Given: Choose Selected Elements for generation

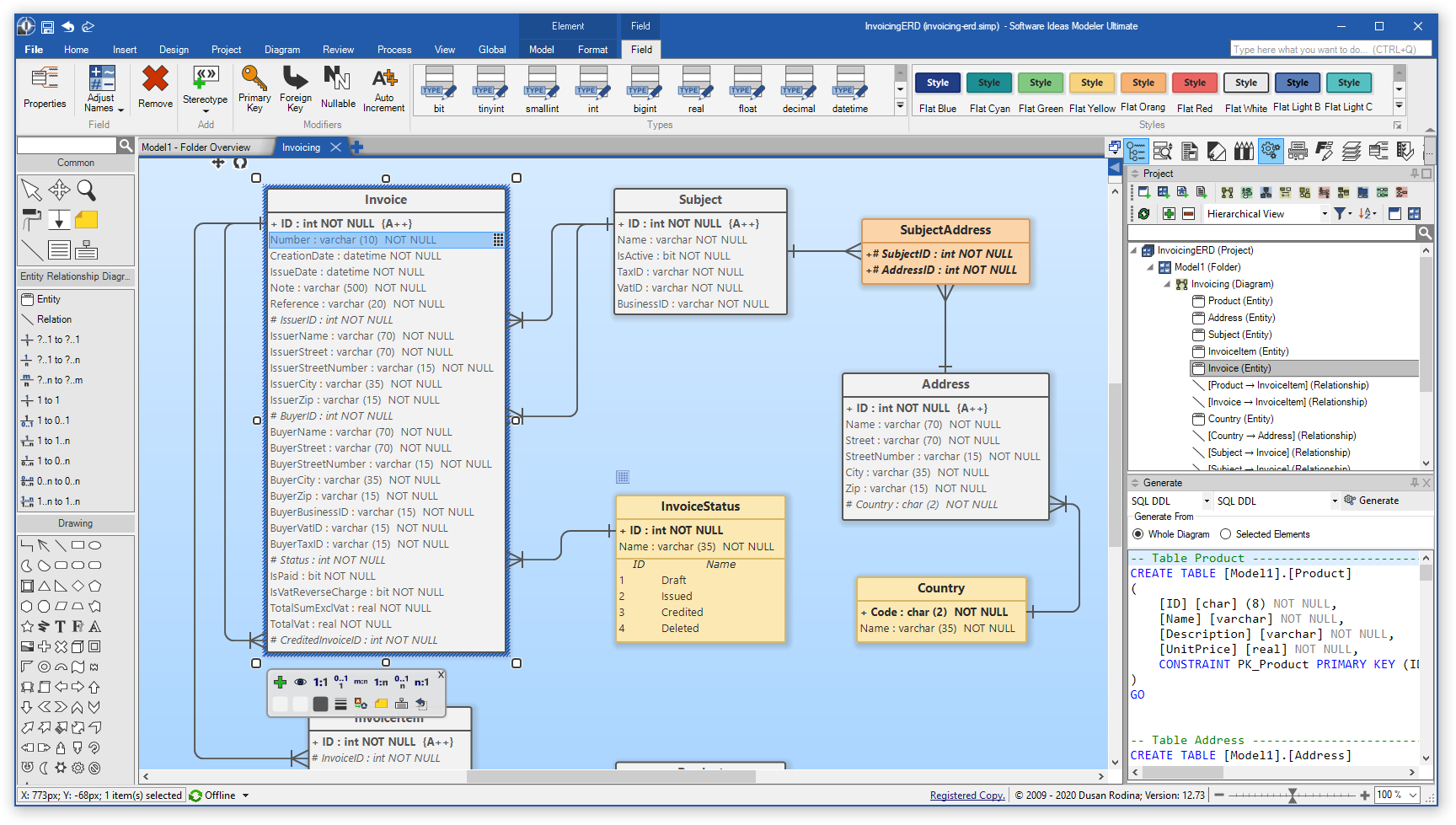Looking at the screenshot, I should [x=1226, y=533].
